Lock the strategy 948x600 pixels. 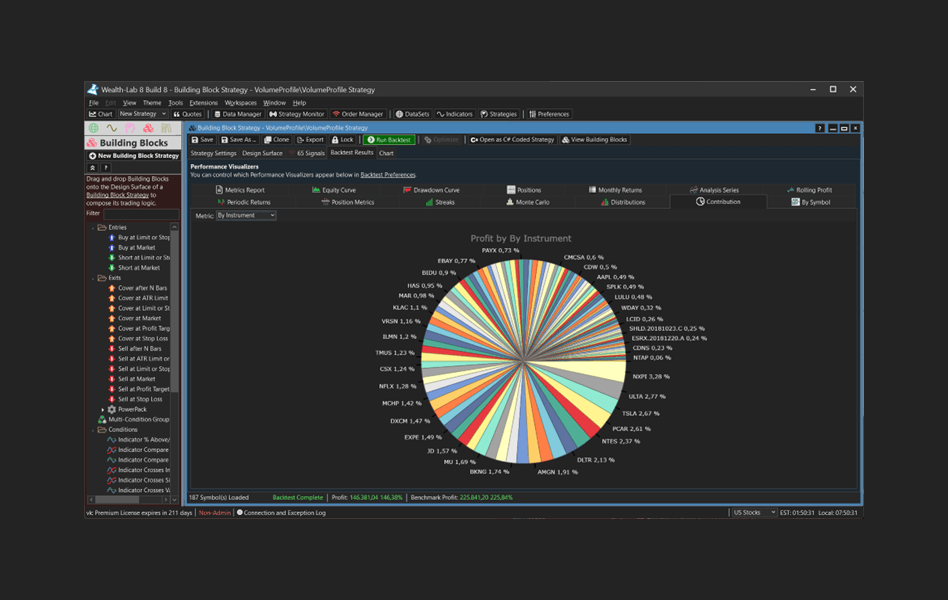(342, 140)
